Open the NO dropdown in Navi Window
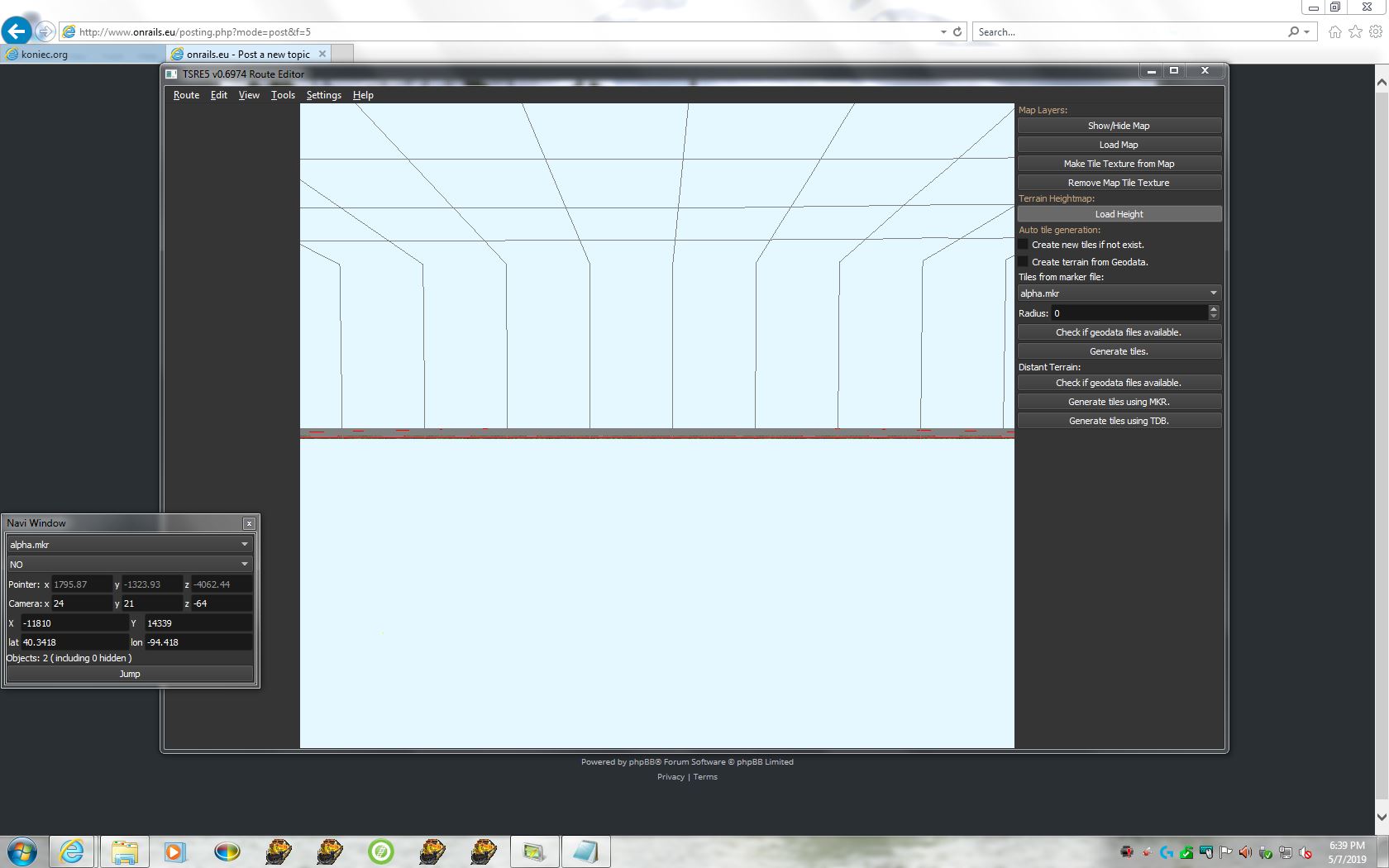 point(129,565)
